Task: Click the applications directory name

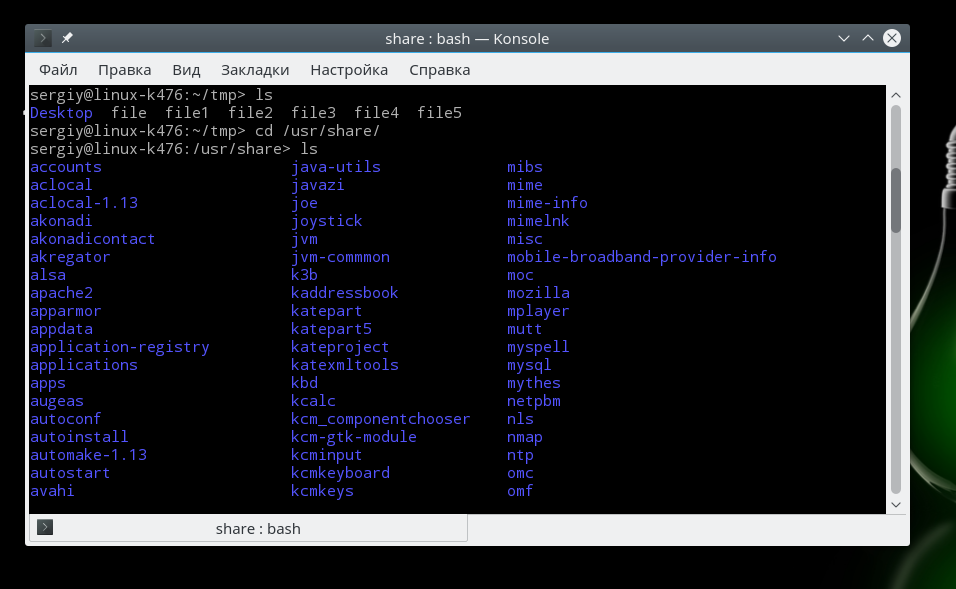Action: point(84,365)
